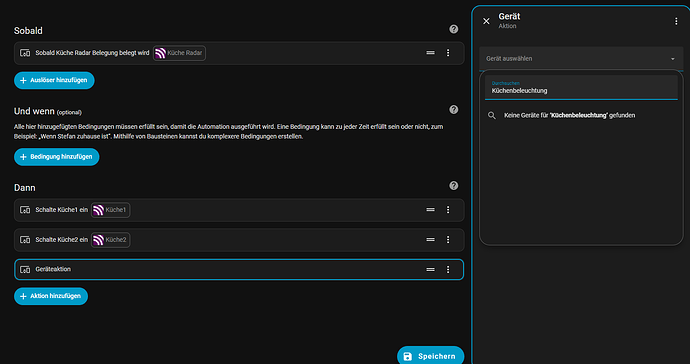690x364 pixels.
Task: Click search magnifier icon in device results
Action: (x=492, y=115)
